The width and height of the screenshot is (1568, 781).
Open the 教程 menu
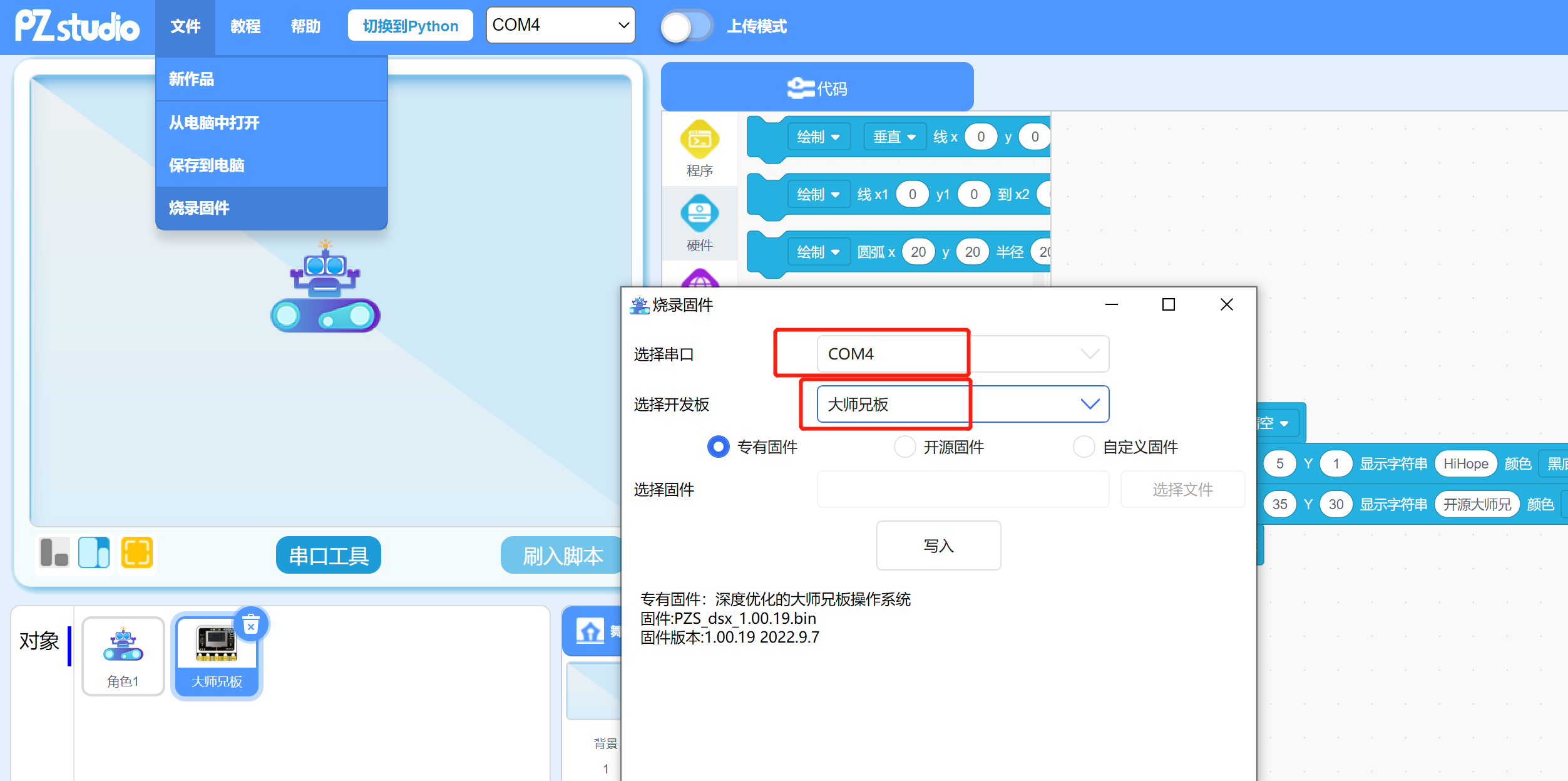245,26
